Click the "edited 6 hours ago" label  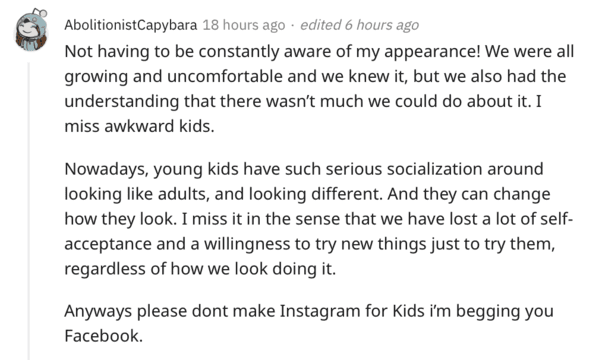(x=359, y=25)
